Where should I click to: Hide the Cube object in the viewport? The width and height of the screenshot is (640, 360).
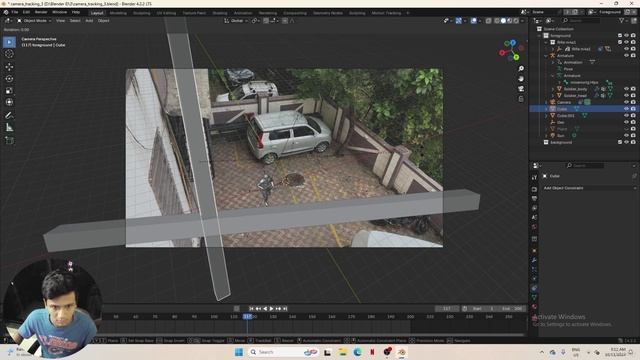click(x=626, y=109)
